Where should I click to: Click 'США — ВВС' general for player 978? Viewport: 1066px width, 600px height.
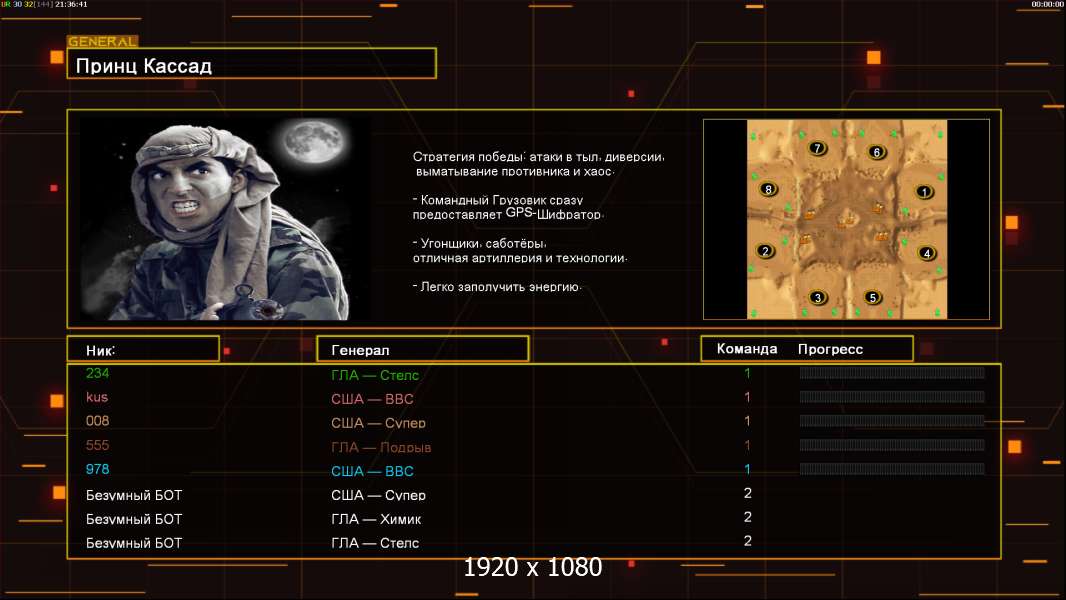point(372,471)
